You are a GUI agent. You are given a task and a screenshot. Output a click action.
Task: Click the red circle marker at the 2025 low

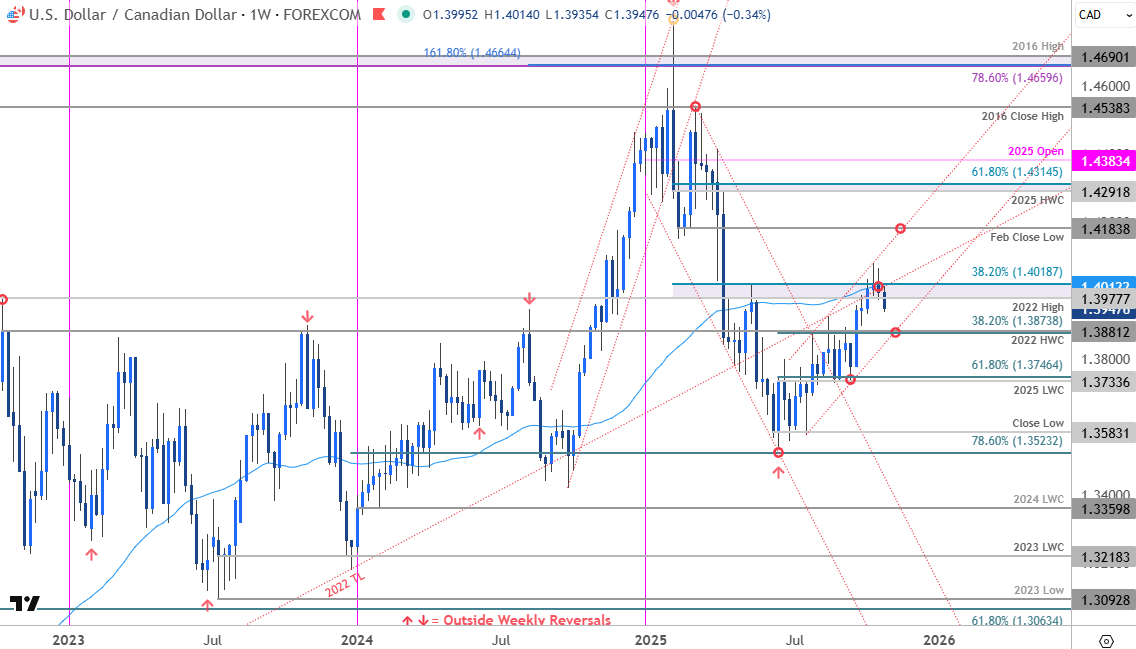[778, 453]
